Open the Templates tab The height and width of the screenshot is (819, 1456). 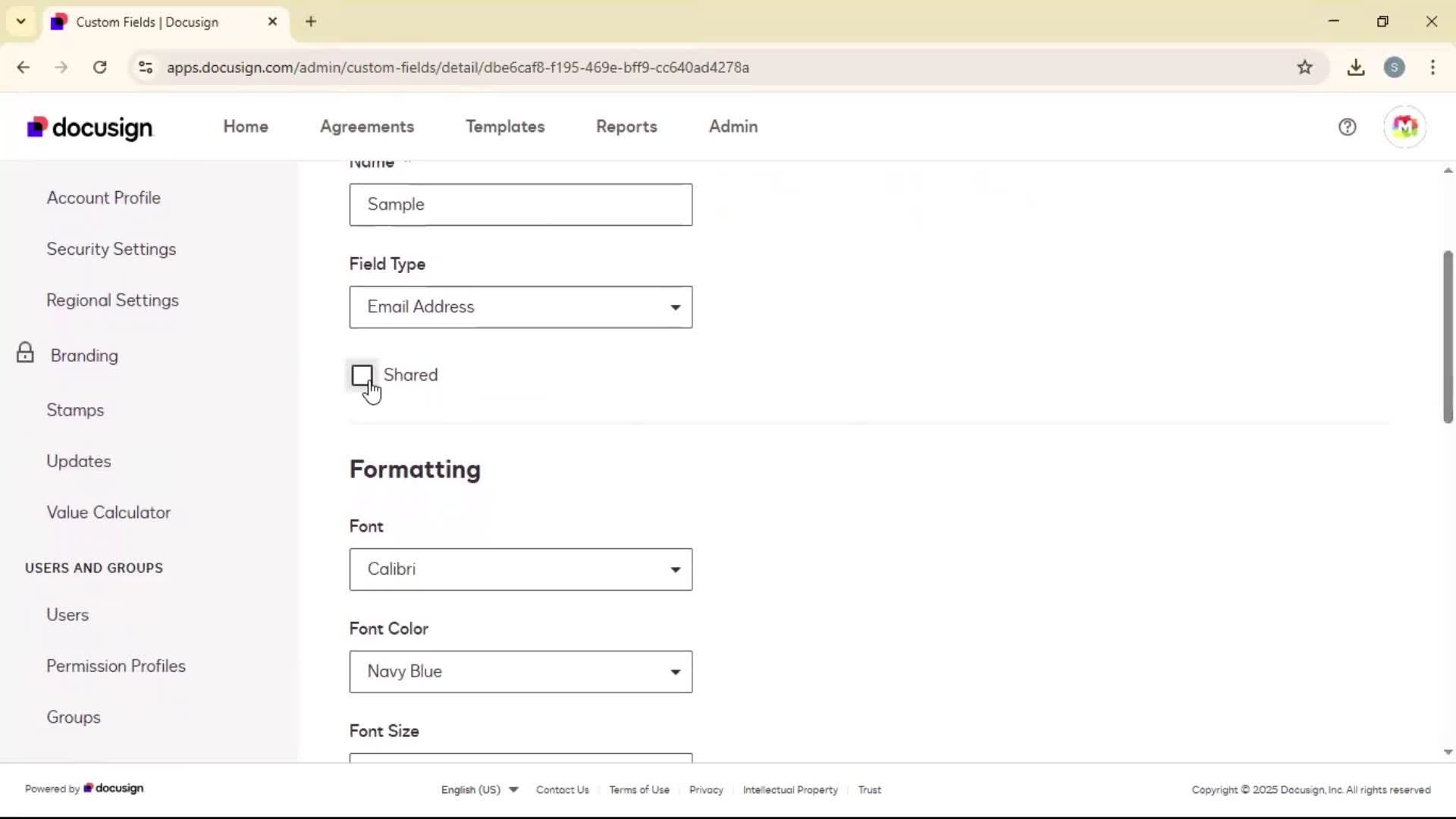505,127
